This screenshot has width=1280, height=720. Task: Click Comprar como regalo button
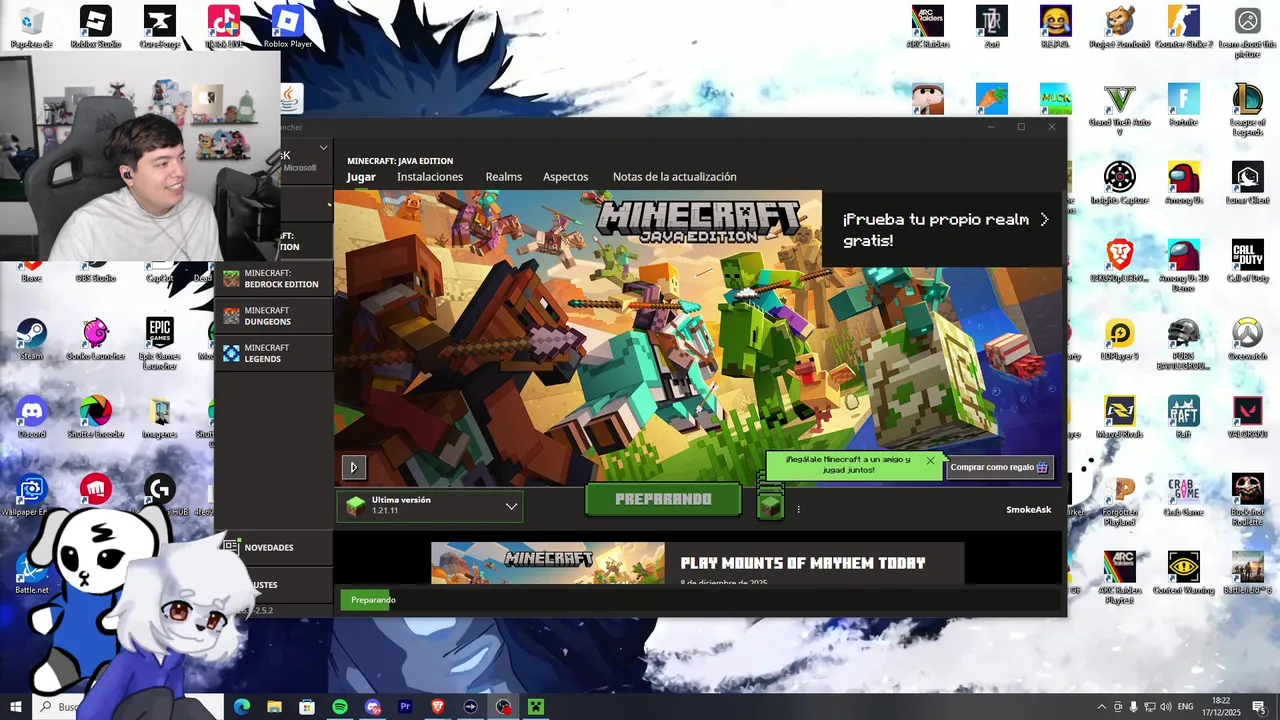(999, 467)
